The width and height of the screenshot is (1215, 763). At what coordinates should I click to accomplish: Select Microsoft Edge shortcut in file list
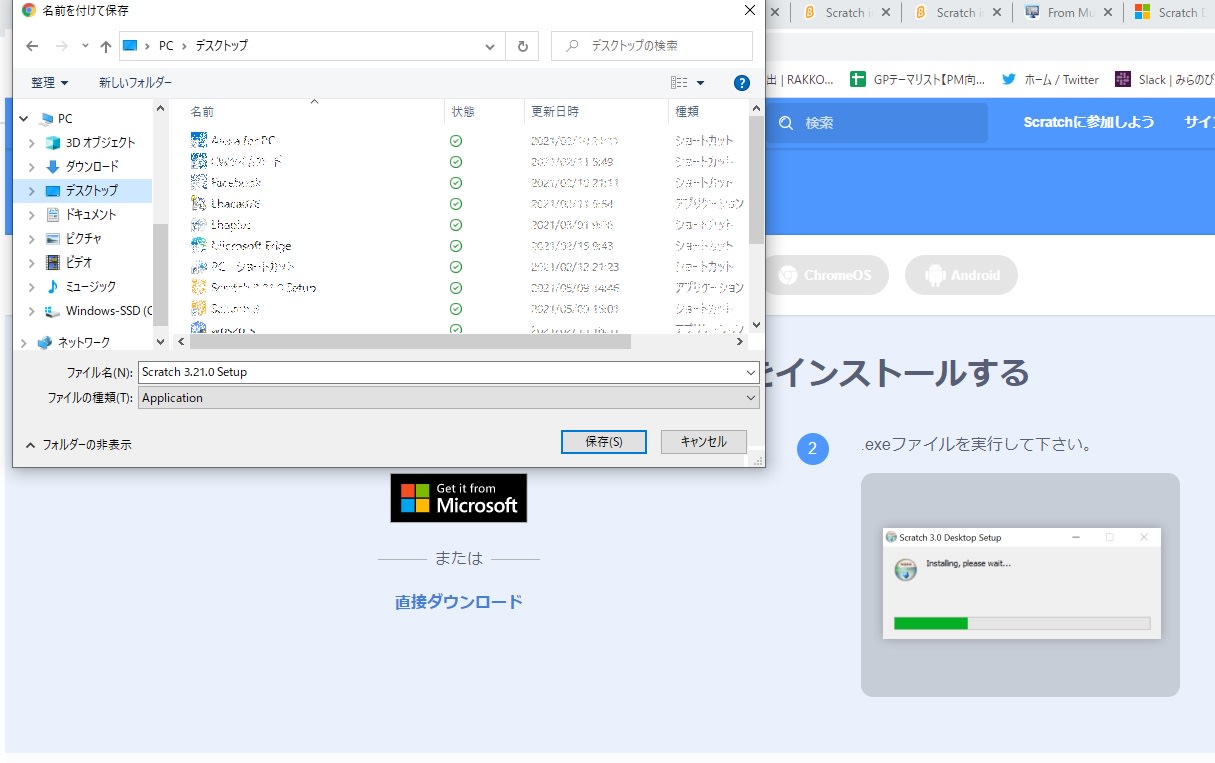coord(251,246)
